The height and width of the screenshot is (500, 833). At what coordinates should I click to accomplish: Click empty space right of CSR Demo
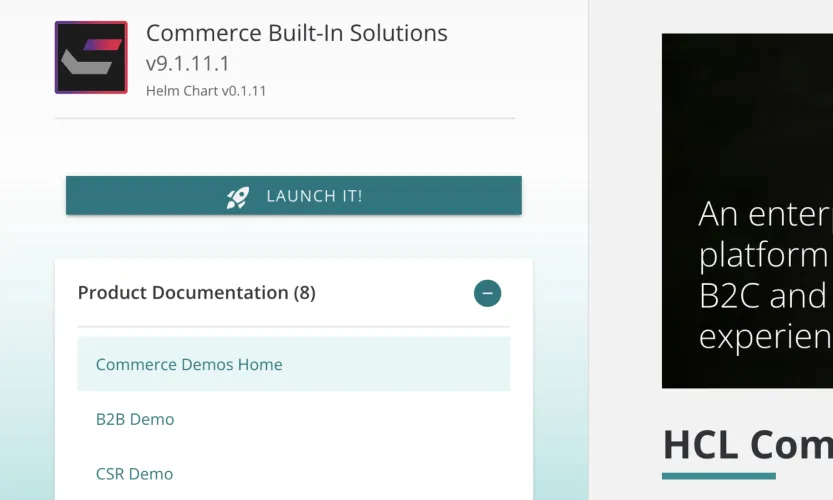coord(350,474)
